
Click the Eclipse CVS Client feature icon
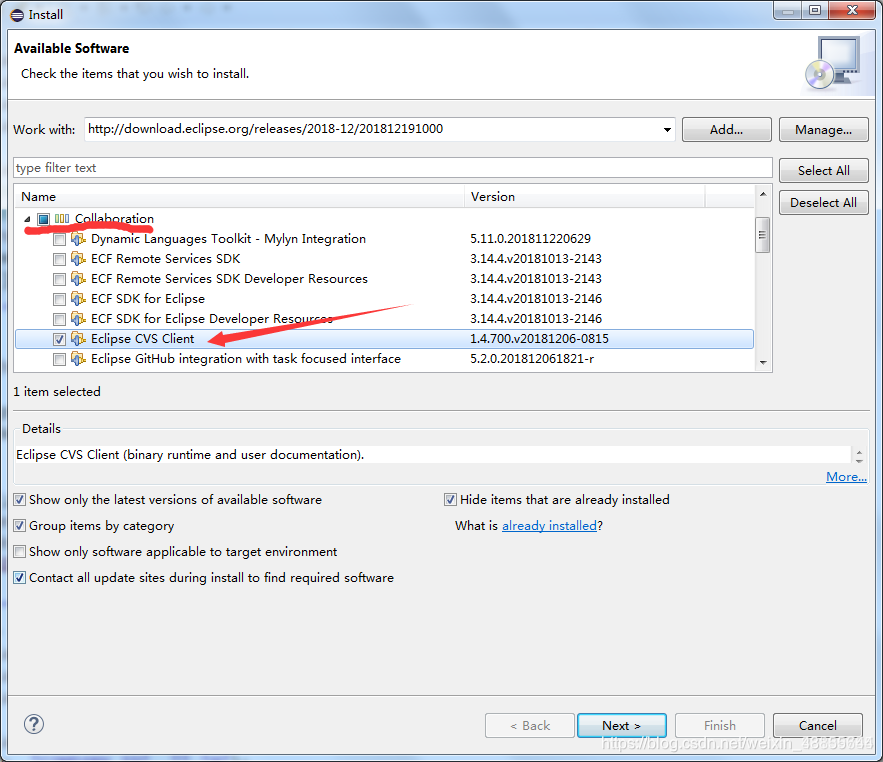78,339
